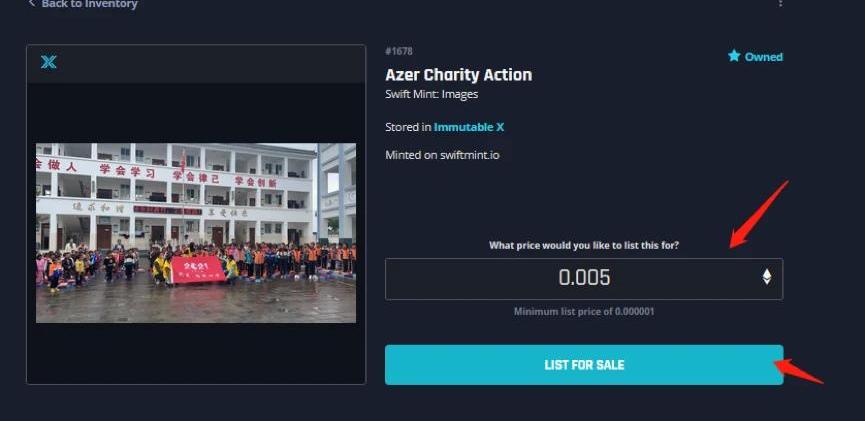Click the red banner in the photo
865x421 pixels.
198,268
